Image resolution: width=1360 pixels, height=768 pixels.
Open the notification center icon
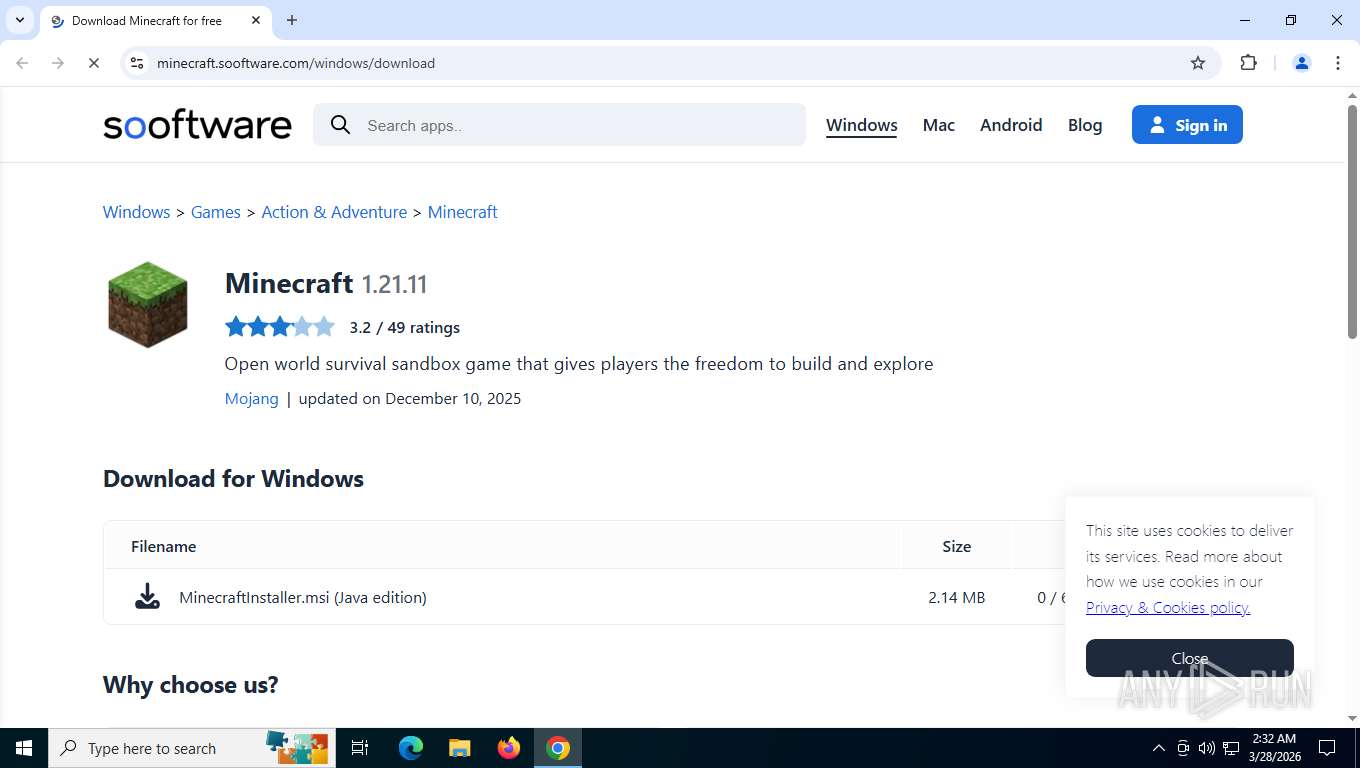(1327, 748)
